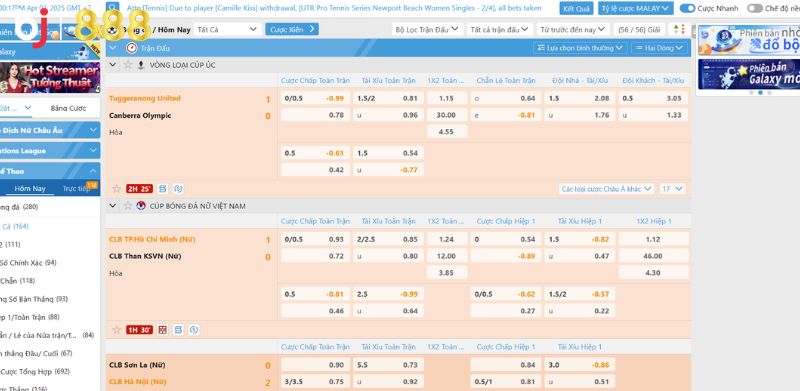Screen dimensions: 800x391
Task: Select the Bảng Cược tab in sidebar
Action: click(x=68, y=108)
